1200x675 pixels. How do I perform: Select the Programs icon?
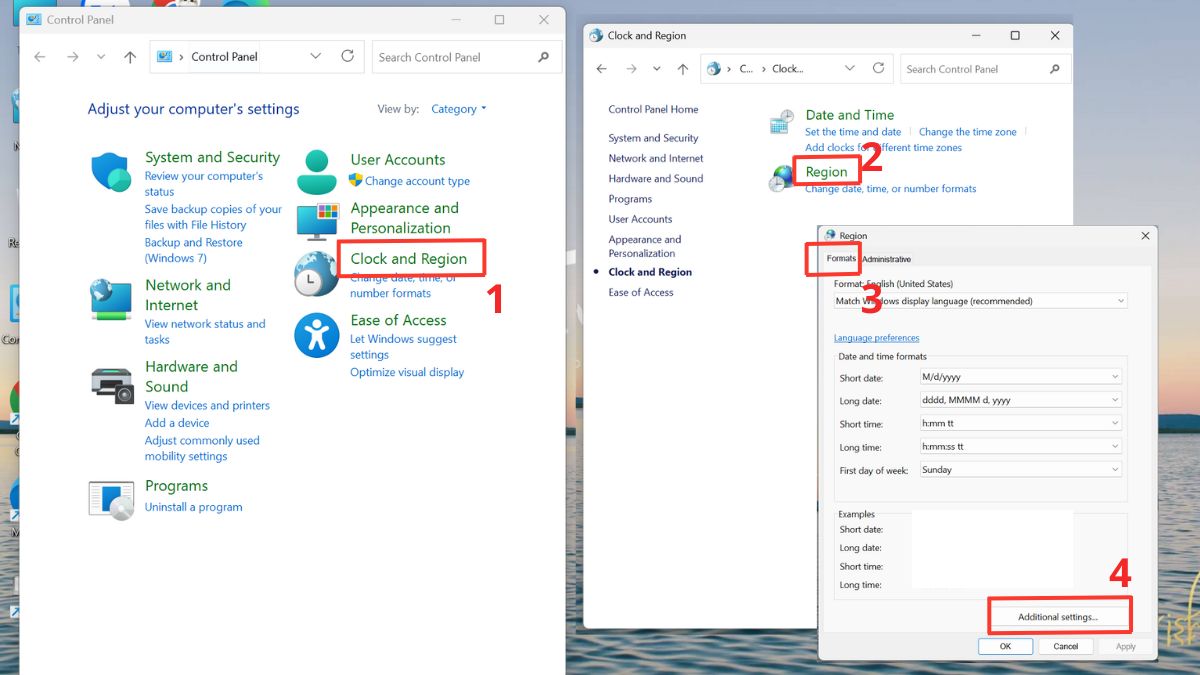point(110,497)
